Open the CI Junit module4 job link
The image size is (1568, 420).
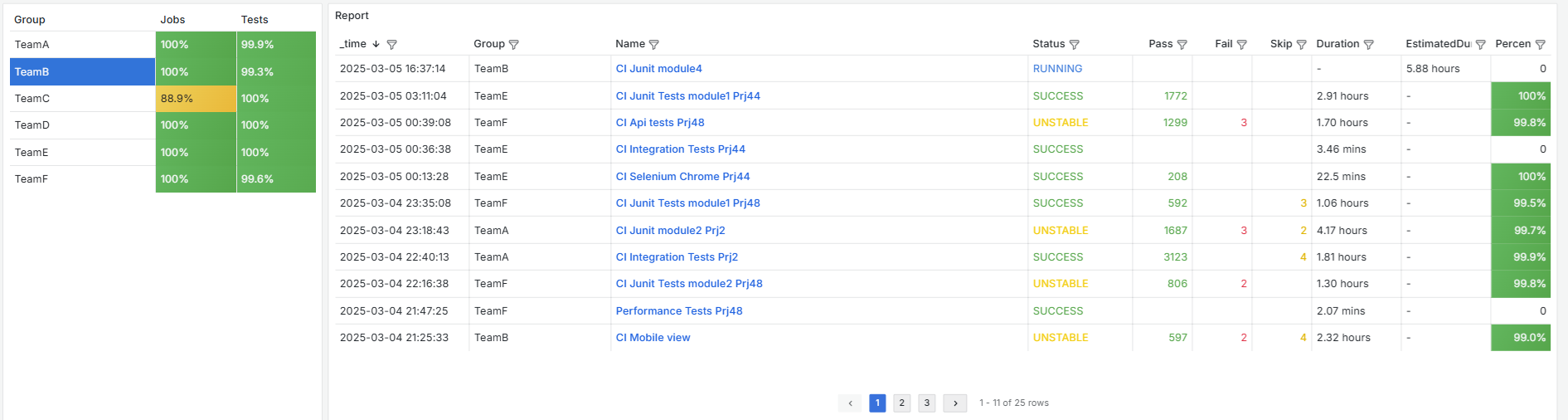pos(658,69)
